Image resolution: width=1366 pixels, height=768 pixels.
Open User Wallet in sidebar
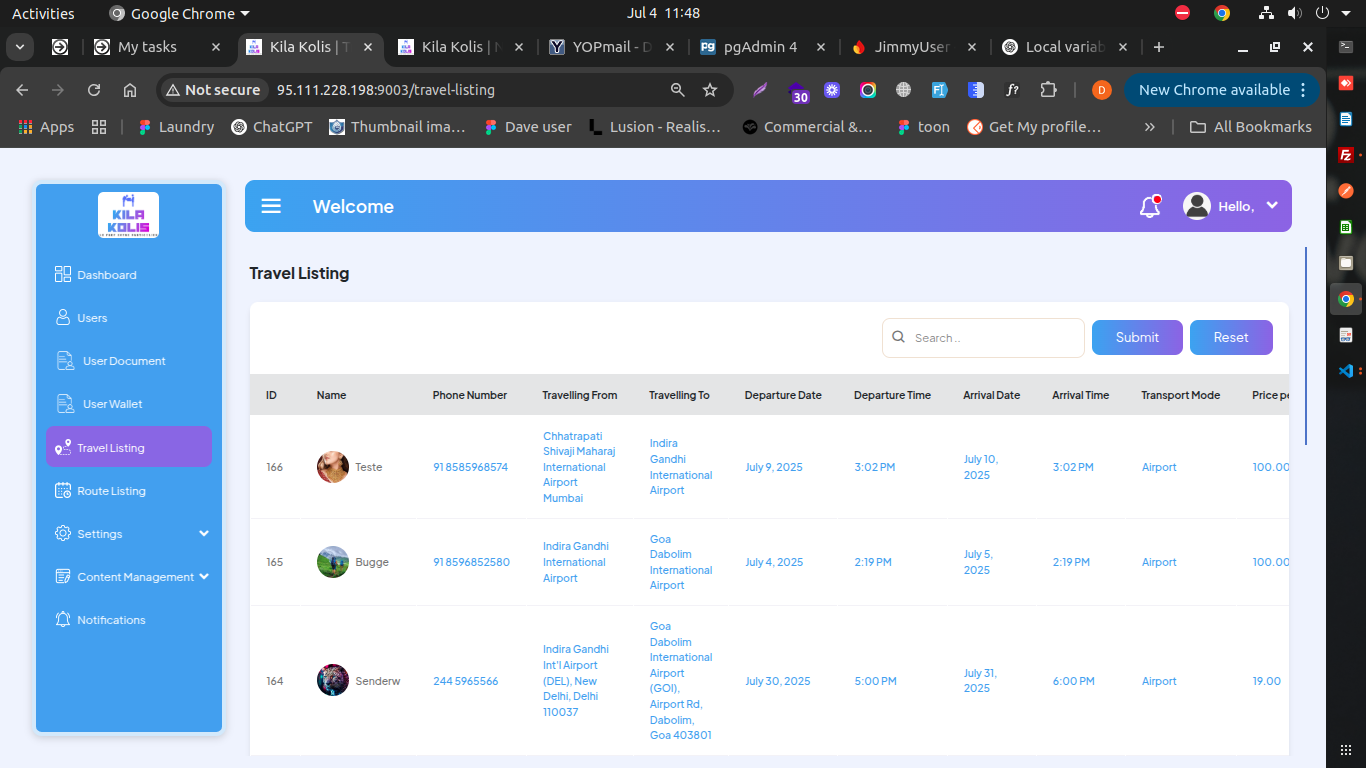pyautogui.click(x=112, y=404)
